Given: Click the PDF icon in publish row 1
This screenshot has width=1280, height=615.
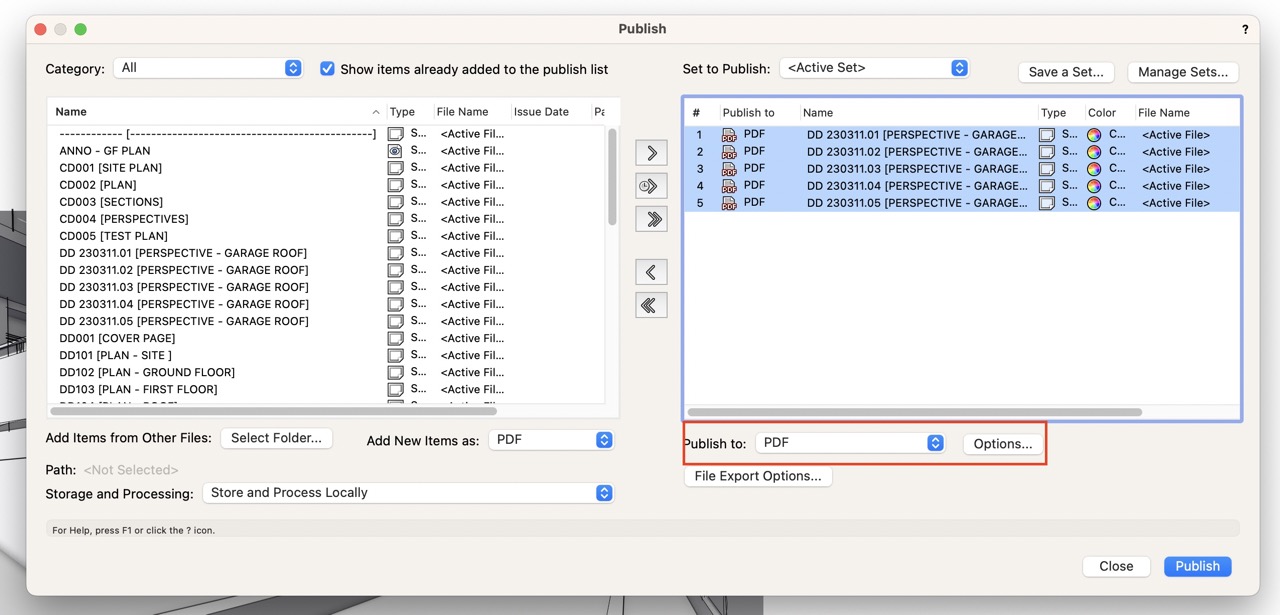Looking at the screenshot, I should 729,135.
